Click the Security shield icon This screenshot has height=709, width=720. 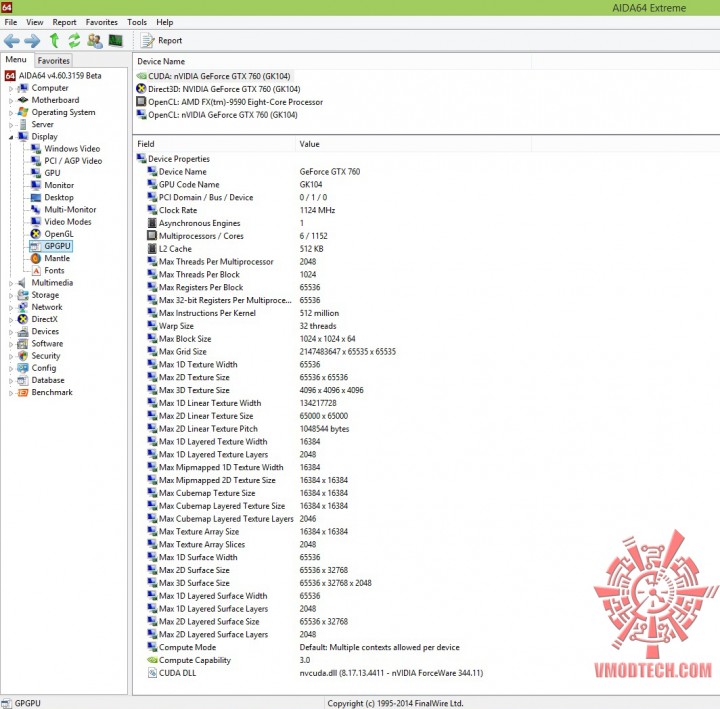(23, 356)
